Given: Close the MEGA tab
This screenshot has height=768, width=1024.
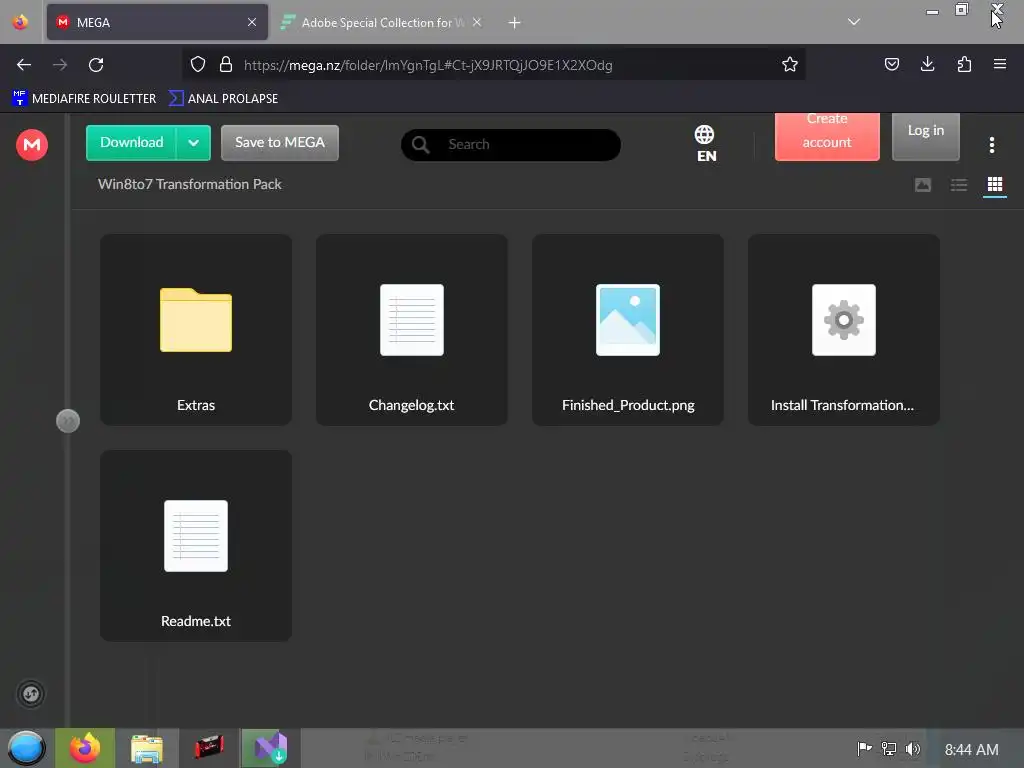Looking at the screenshot, I should pos(252,22).
